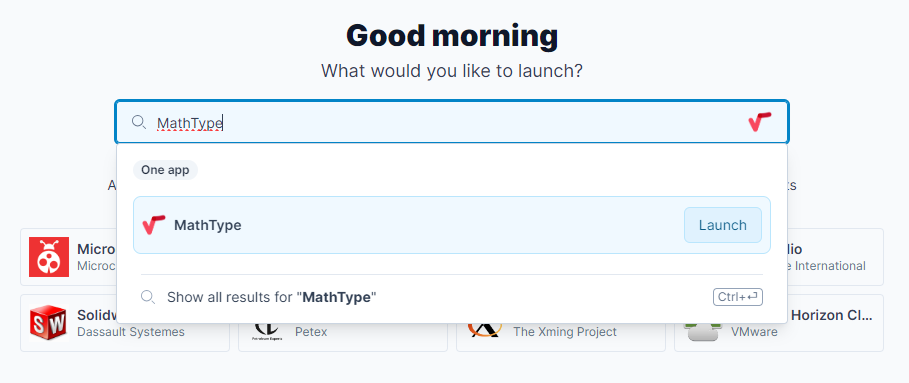Select the One app filter pill
The image size is (909, 383).
click(x=165, y=170)
